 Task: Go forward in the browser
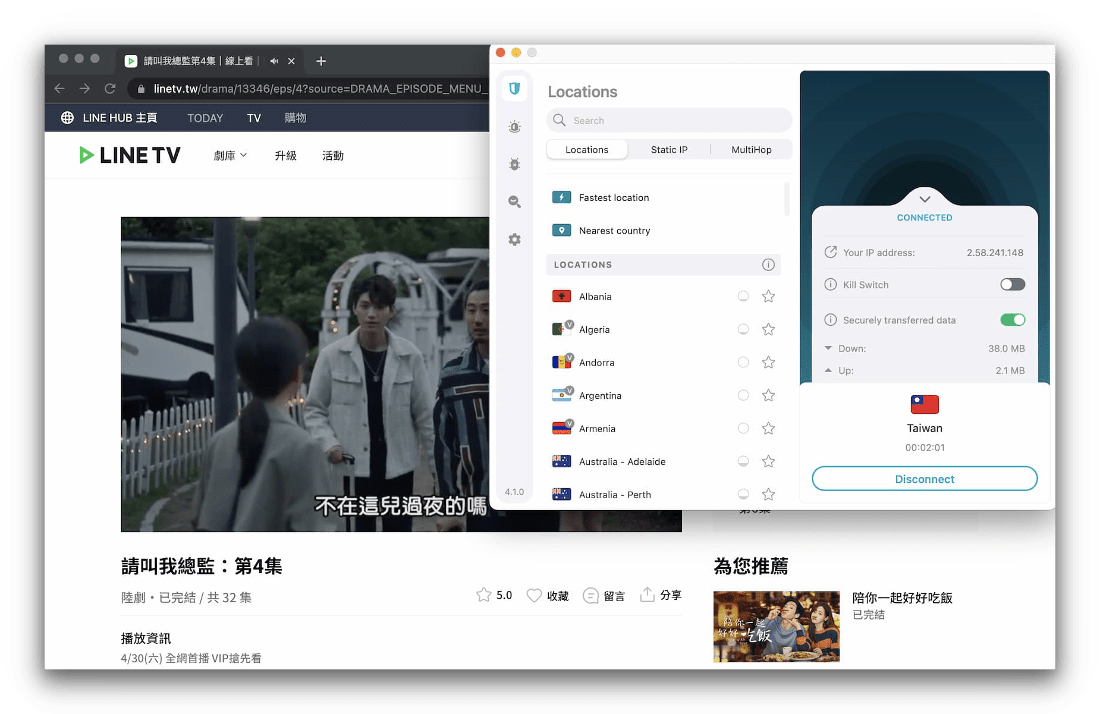85,88
